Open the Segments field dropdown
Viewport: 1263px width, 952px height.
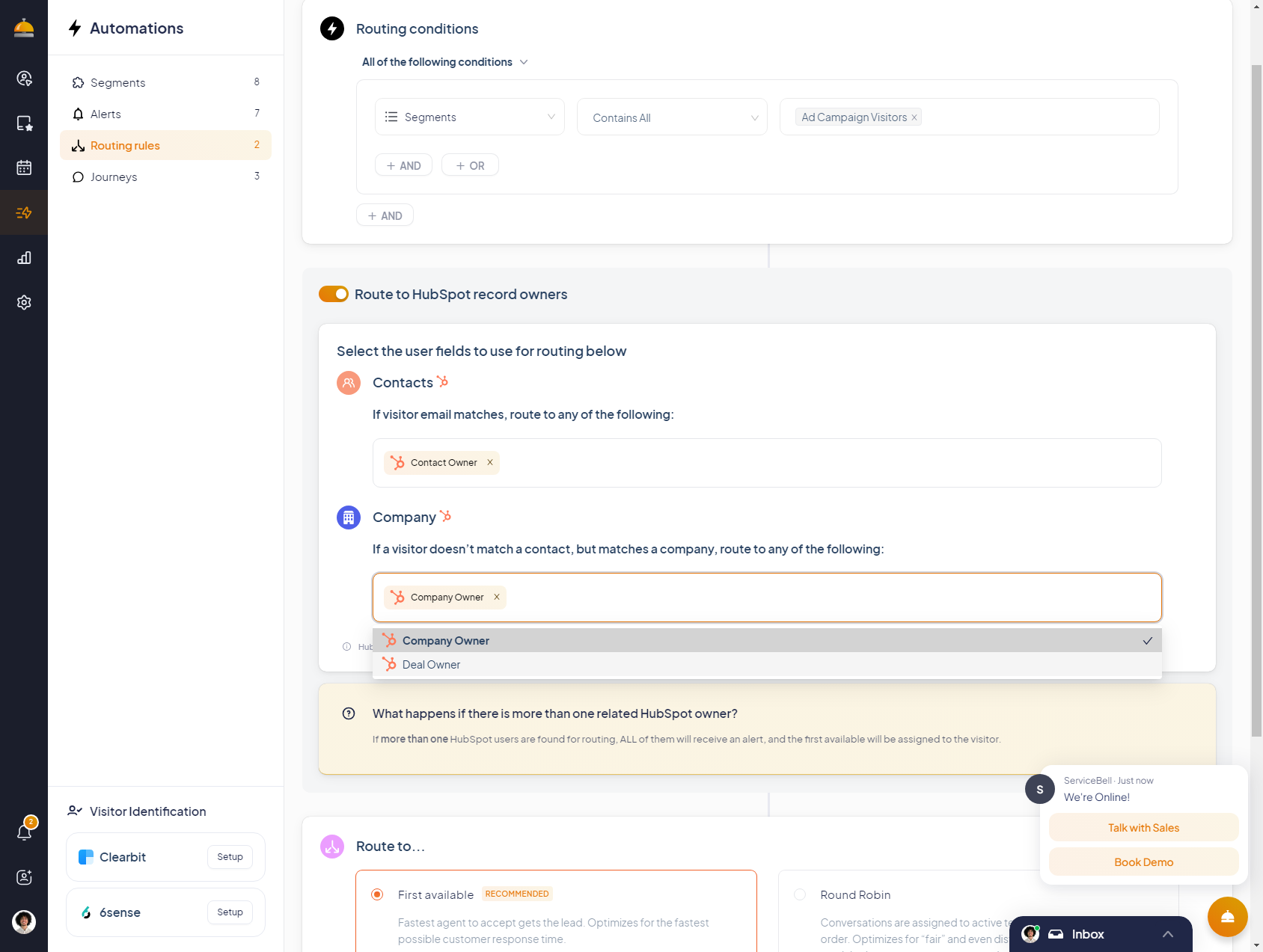pyautogui.click(x=470, y=117)
